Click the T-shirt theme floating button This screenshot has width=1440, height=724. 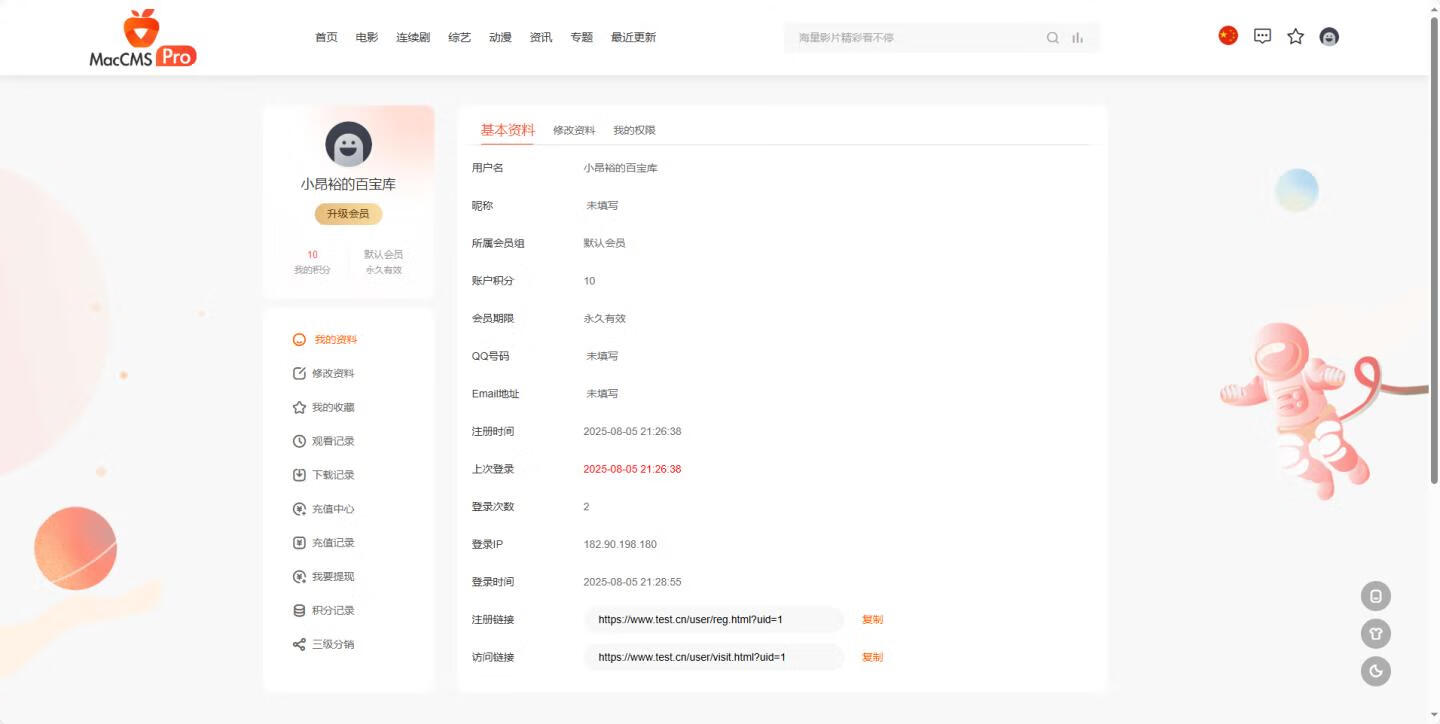[1376, 634]
